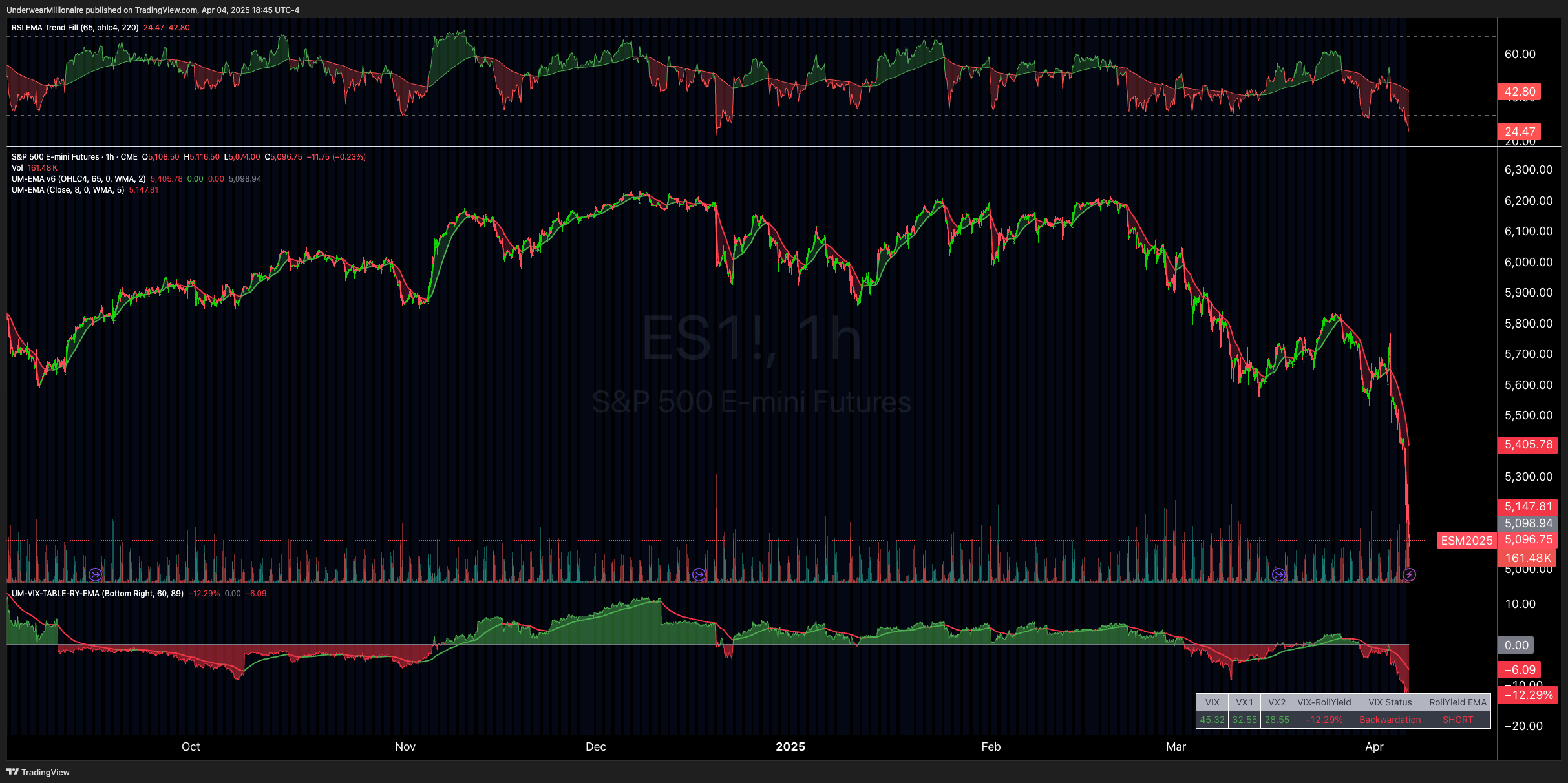
Task: Open the RSI EMA Trend Fill indicator legend
Action: point(75,28)
